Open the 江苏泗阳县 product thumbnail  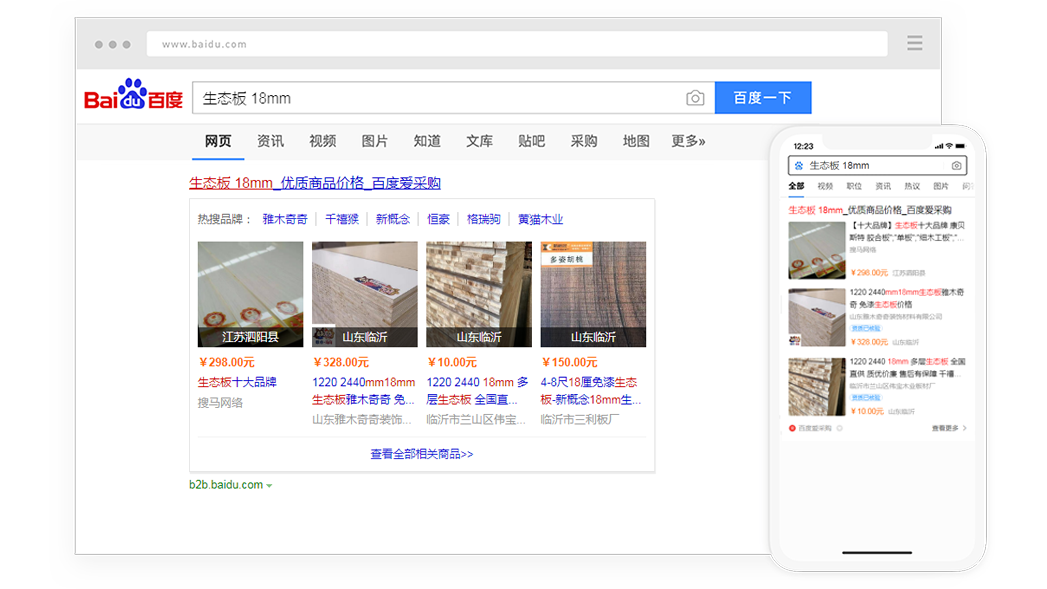click(x=250, y=294)
